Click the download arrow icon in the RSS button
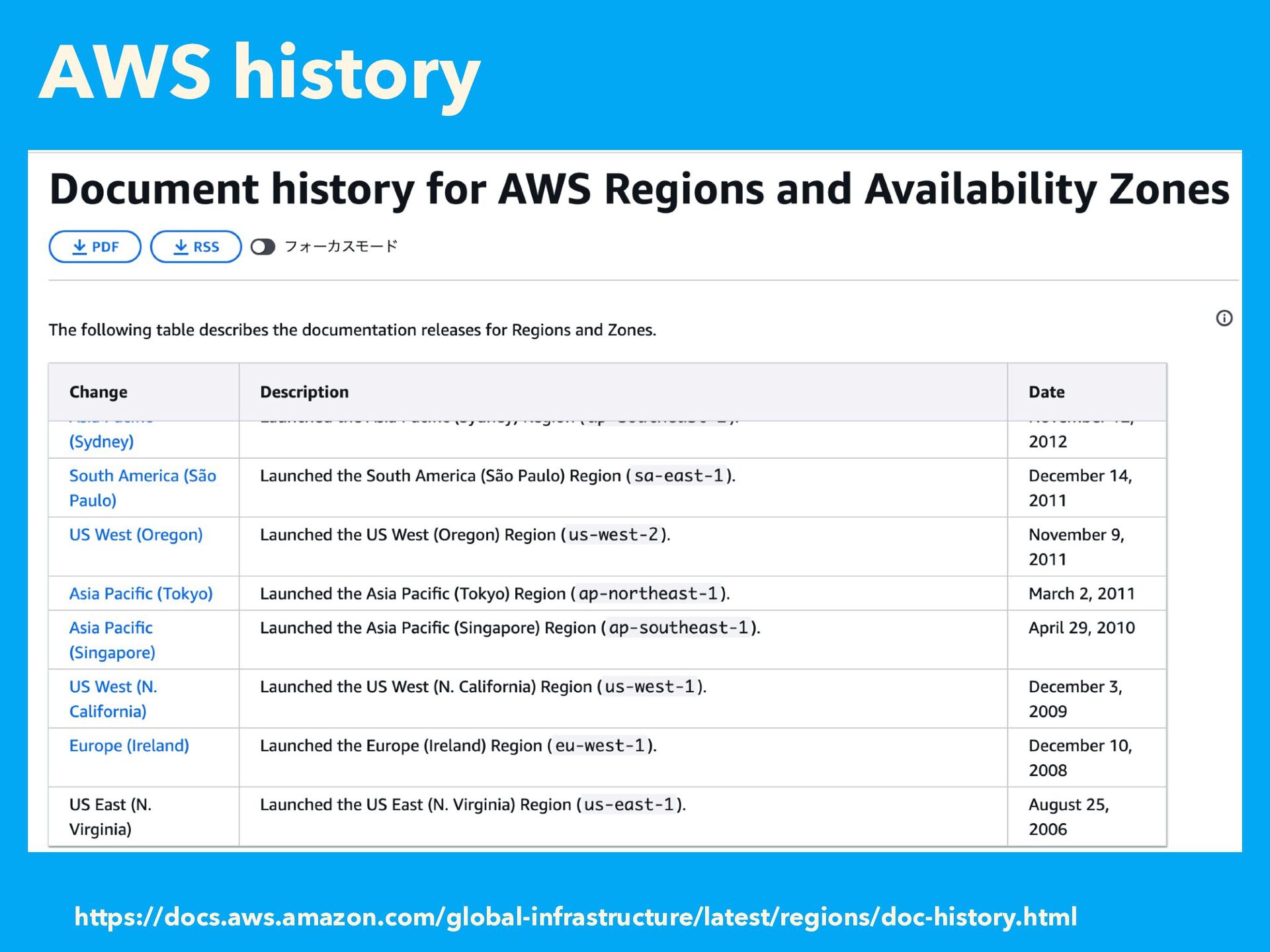1270x952 pixels. [x=181, y=247]
